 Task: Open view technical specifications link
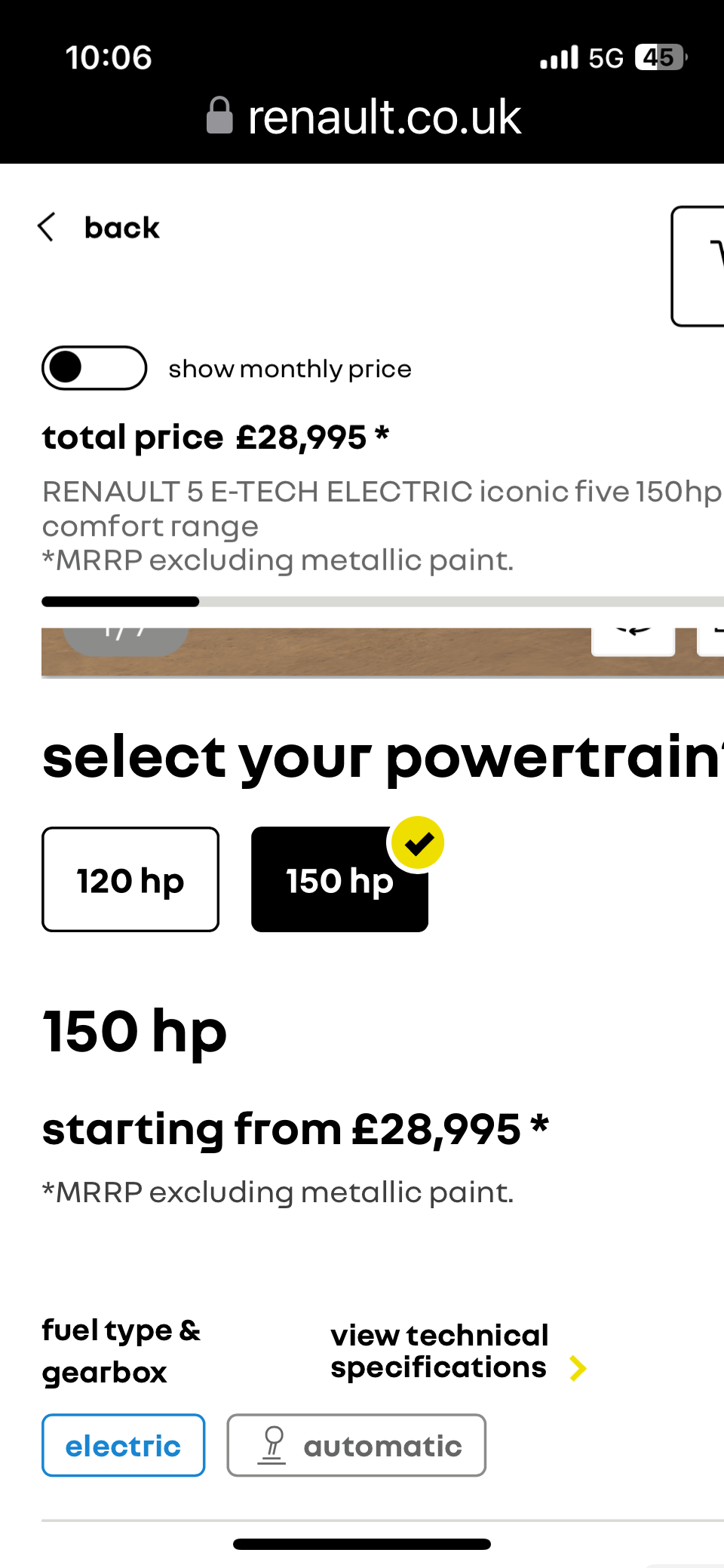point(439,1352)
